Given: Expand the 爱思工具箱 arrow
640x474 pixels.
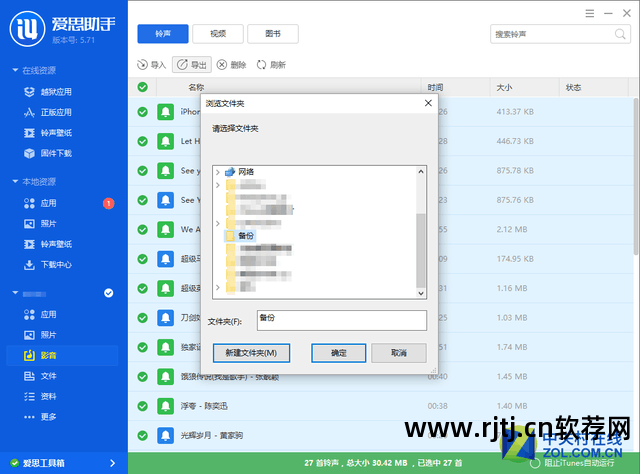Looking at the screenshot, I should click(x=113, y=463).
